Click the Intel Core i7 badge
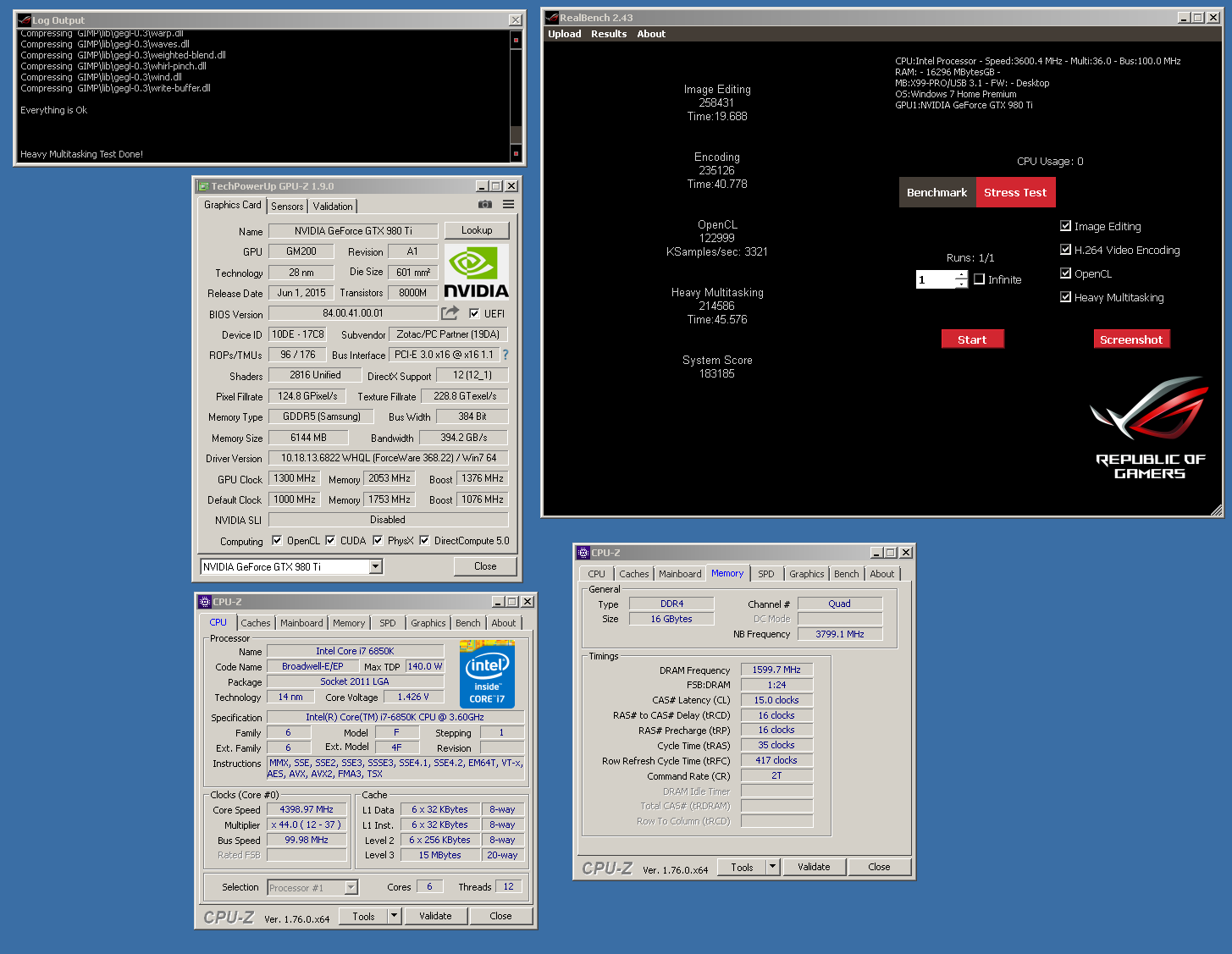This screenshot has height=954, width=1232. click(x=487, y=675)
